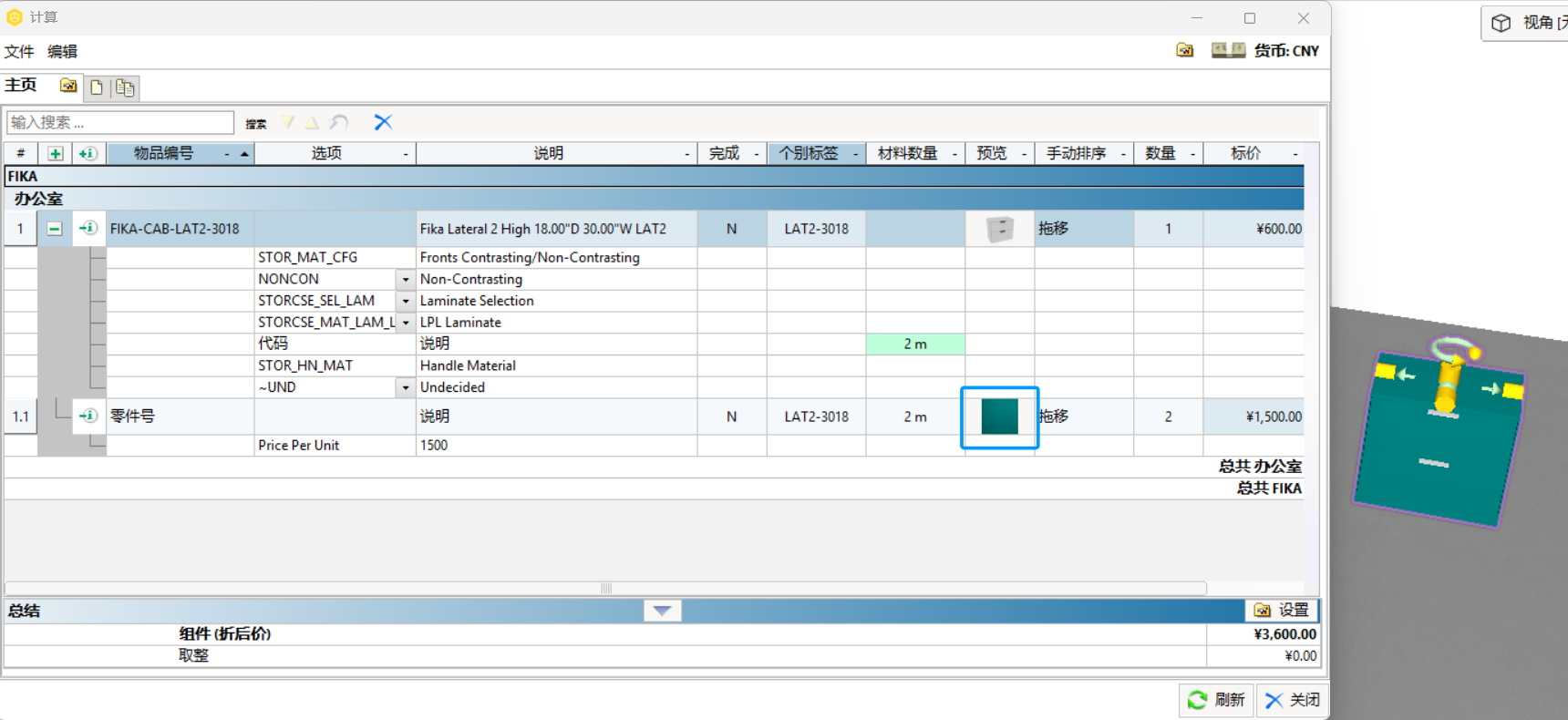
Task: Click the folder icon on the 主页 tab
Action: 68,86
